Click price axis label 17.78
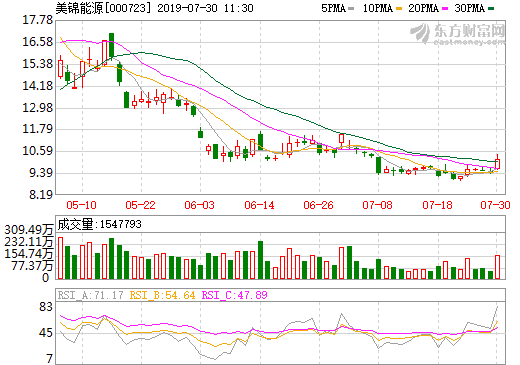This screenshot has width=520, height=365. coord(38,20)
